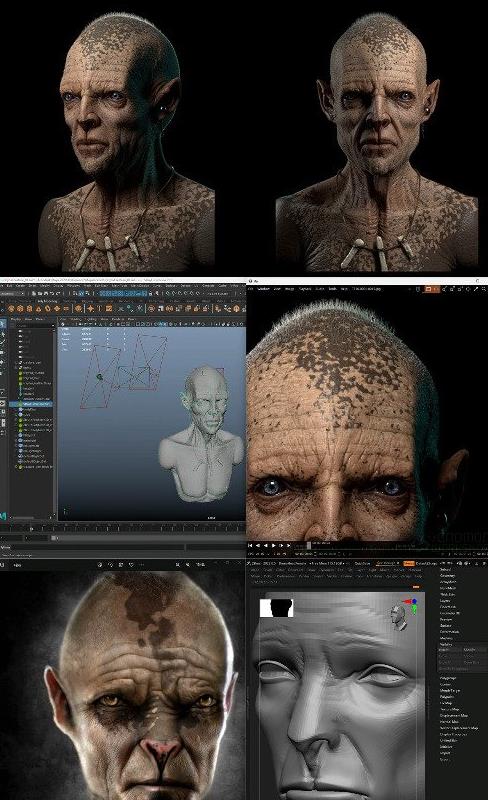This screenshot has height=800, width=488.
Task: Click the Maya time slider track
Action: [x=123, y=527]
